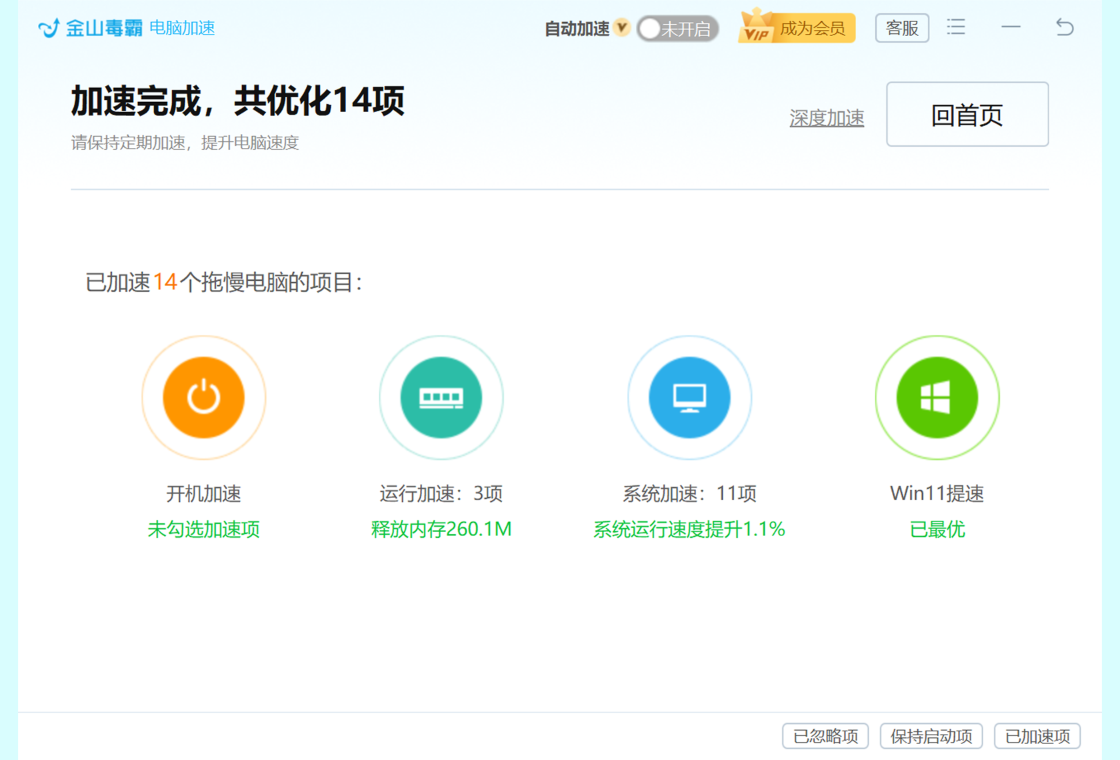Click the orange power boot acceleration icon
Image resolution: width=1120 pixels, height=760 pixels.
(x=204, y=397)
